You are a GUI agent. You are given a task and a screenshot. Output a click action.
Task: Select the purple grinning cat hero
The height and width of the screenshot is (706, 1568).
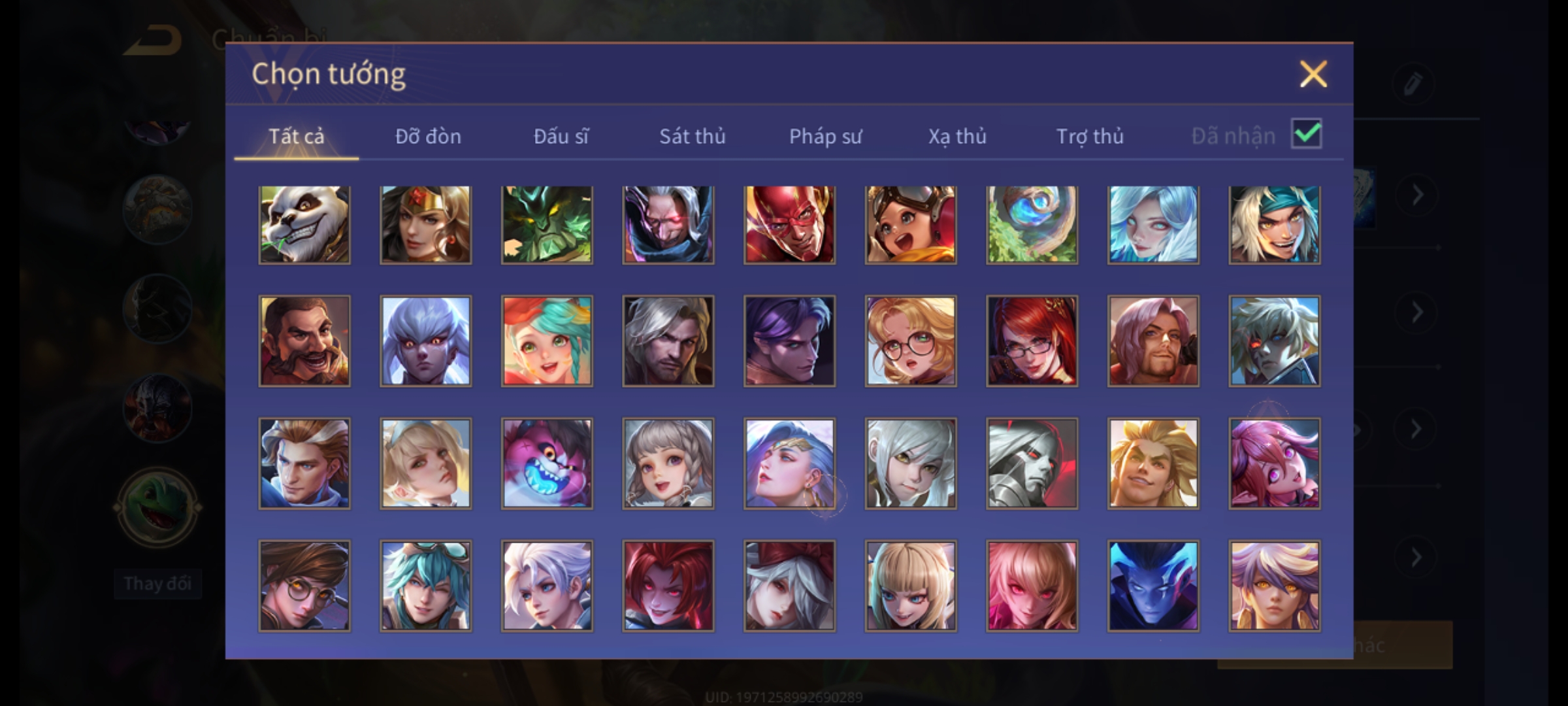(x=547, y=463)
